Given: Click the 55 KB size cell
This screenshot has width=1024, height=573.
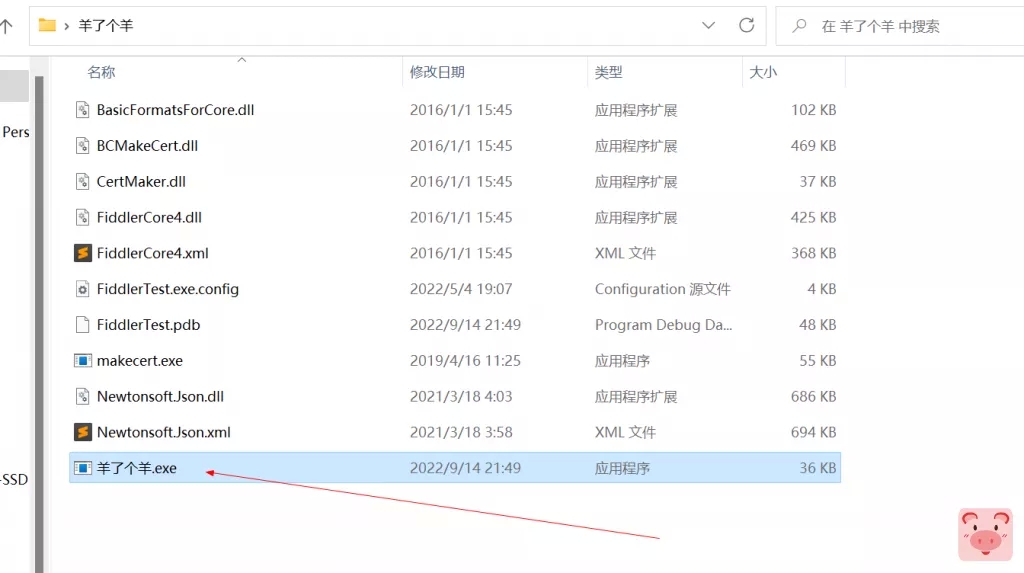Looking at the screenshot, I should point(818,361).
